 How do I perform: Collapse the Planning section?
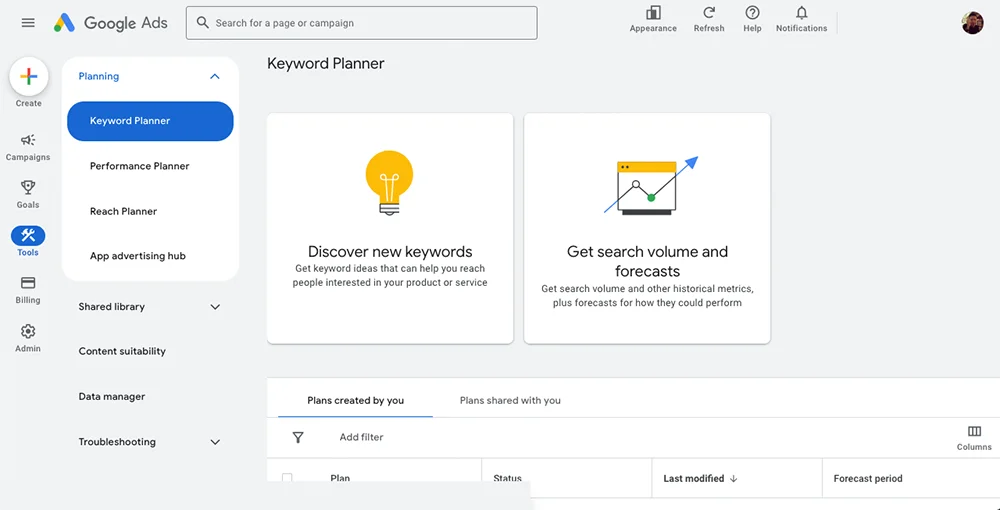(x=214, y=77)
